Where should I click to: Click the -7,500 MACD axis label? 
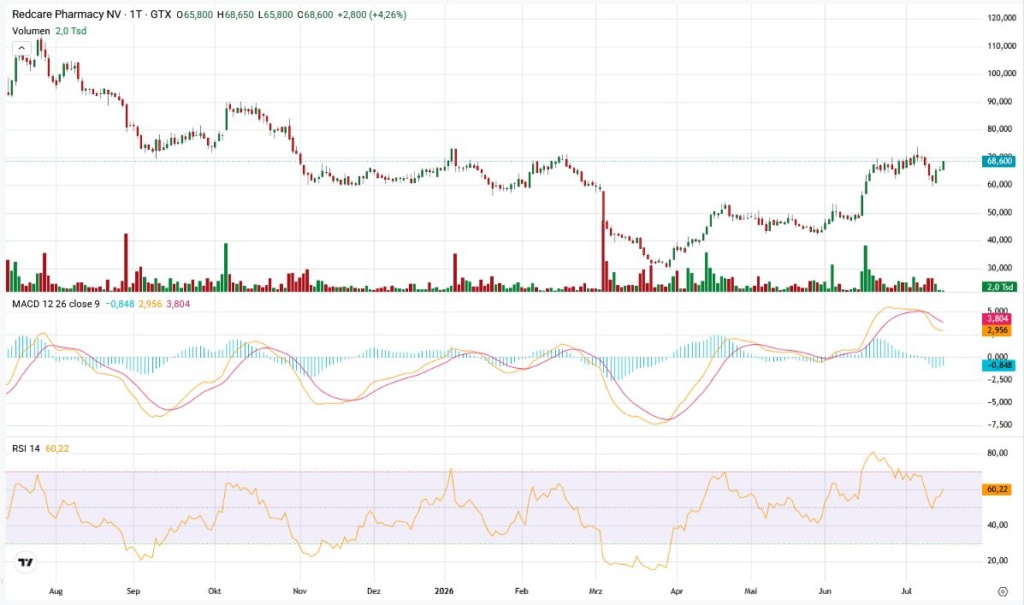[x=999, y=425]
